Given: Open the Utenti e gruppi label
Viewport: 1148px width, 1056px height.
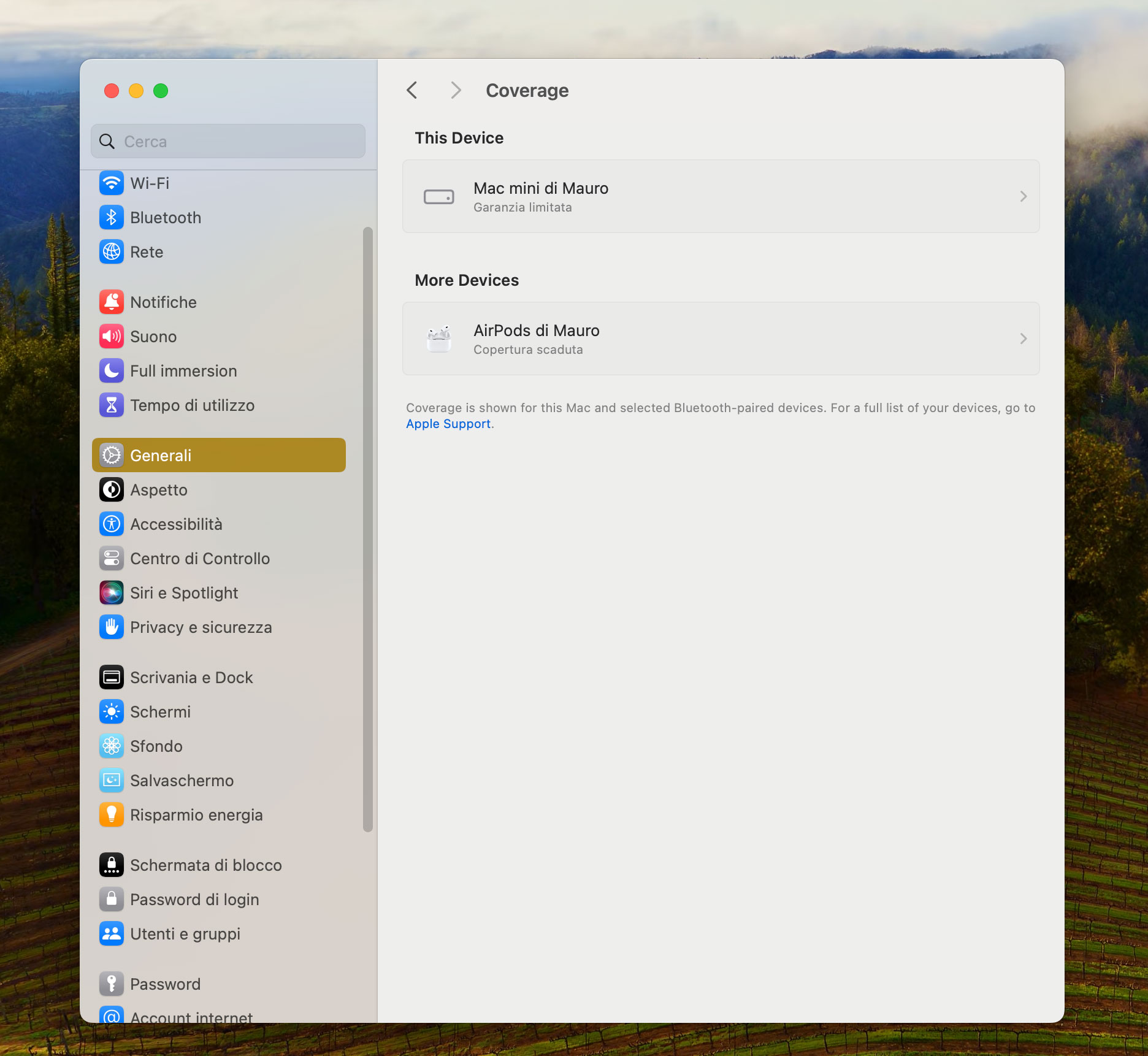Looking at the screenshot, I should (185, 933).
